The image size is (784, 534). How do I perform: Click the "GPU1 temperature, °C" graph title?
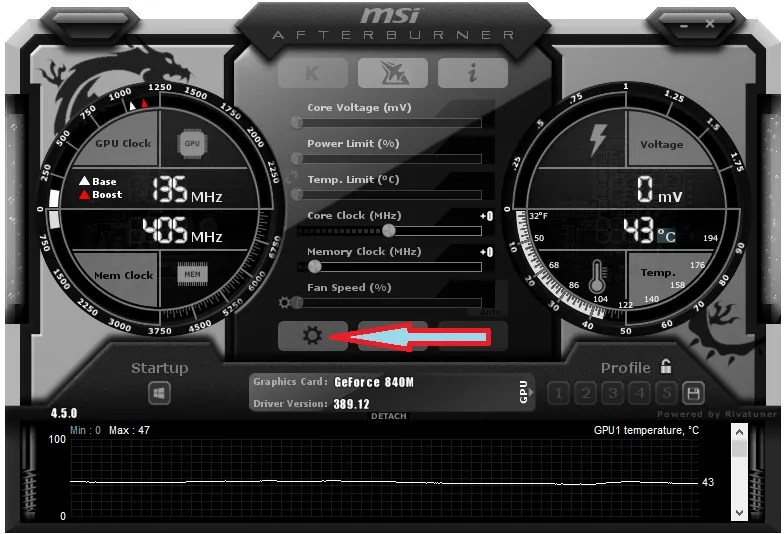pos(646,430)
